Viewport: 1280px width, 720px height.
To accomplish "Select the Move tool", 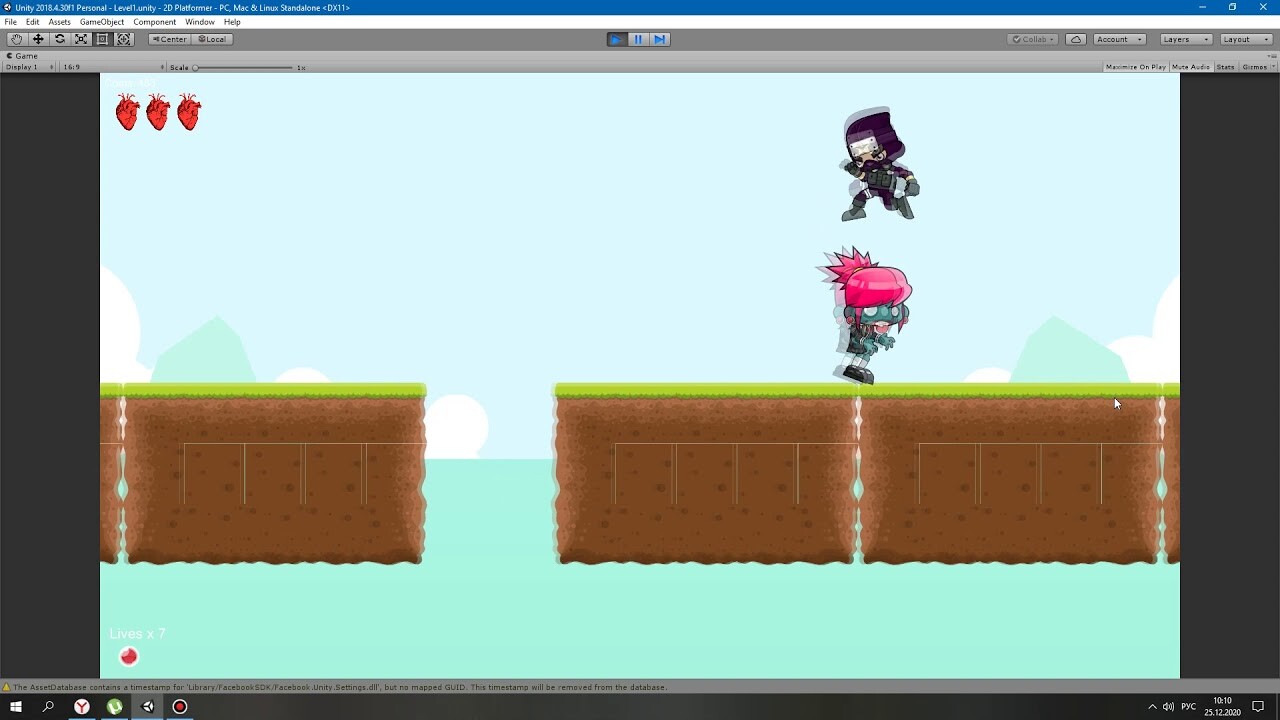I will point(38,39).
